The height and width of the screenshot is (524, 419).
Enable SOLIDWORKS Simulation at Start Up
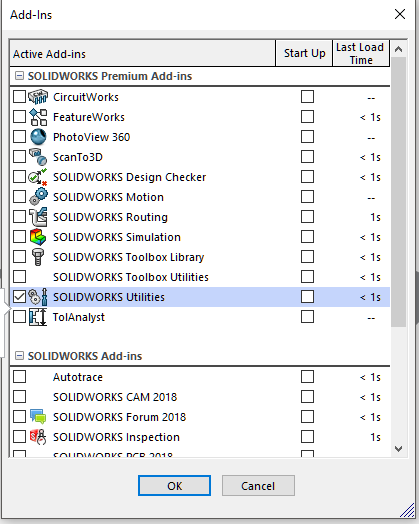point(307,237)
